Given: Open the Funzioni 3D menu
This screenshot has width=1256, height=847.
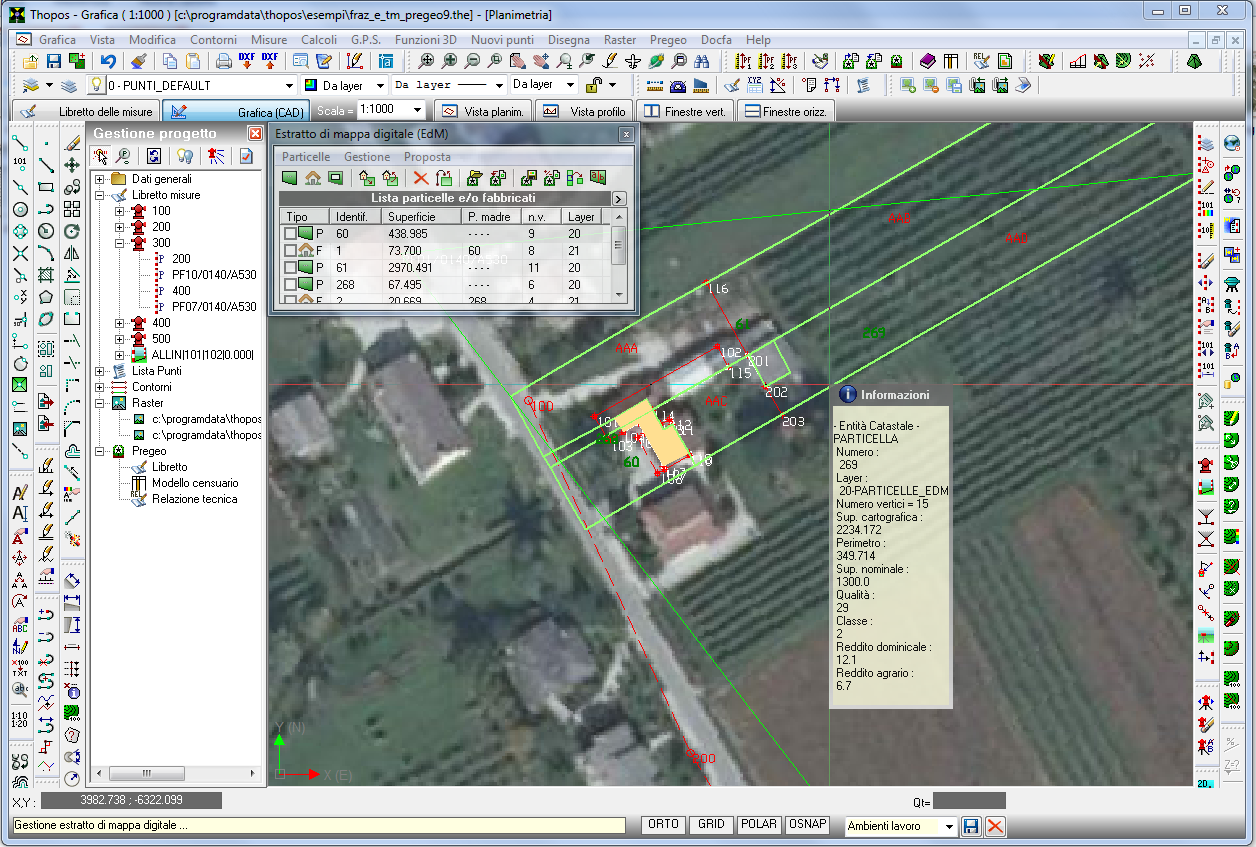Looking at the screenshot, I should click(427, 40).
